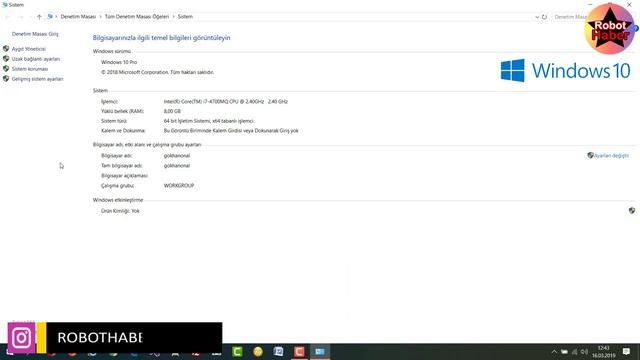
Task: Click the shield icon beside Uzak bağlantı ayarları
Action: 6,59
